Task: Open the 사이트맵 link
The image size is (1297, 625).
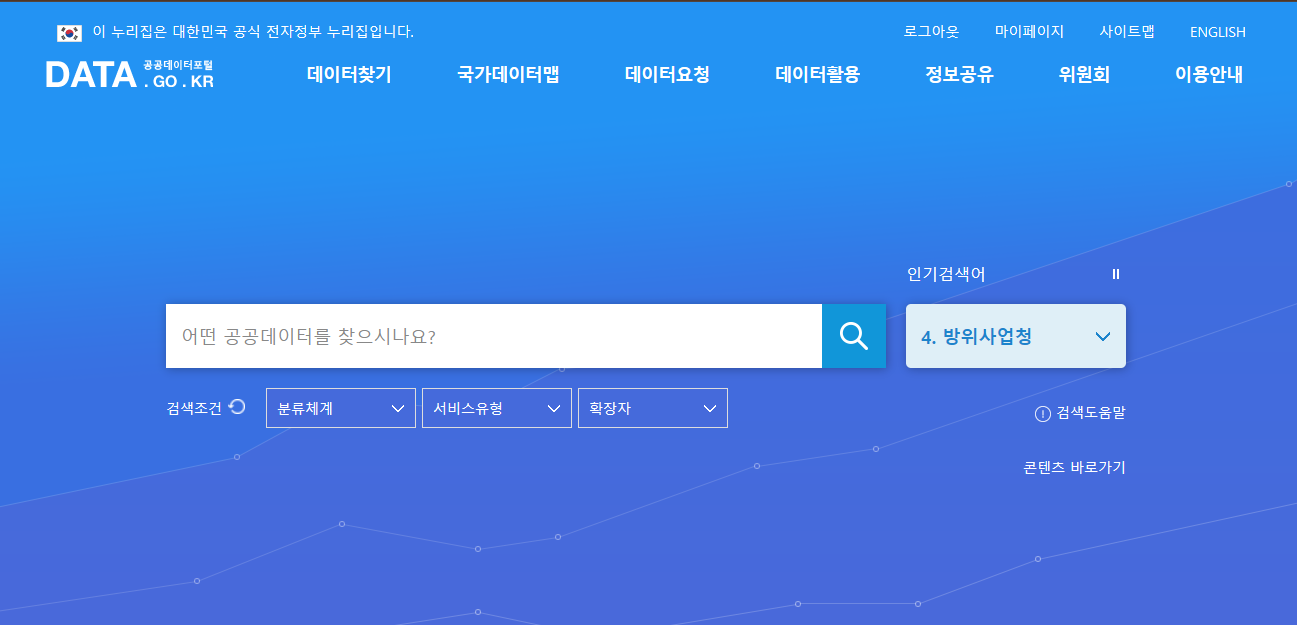Action: [x=1127, y=31]
